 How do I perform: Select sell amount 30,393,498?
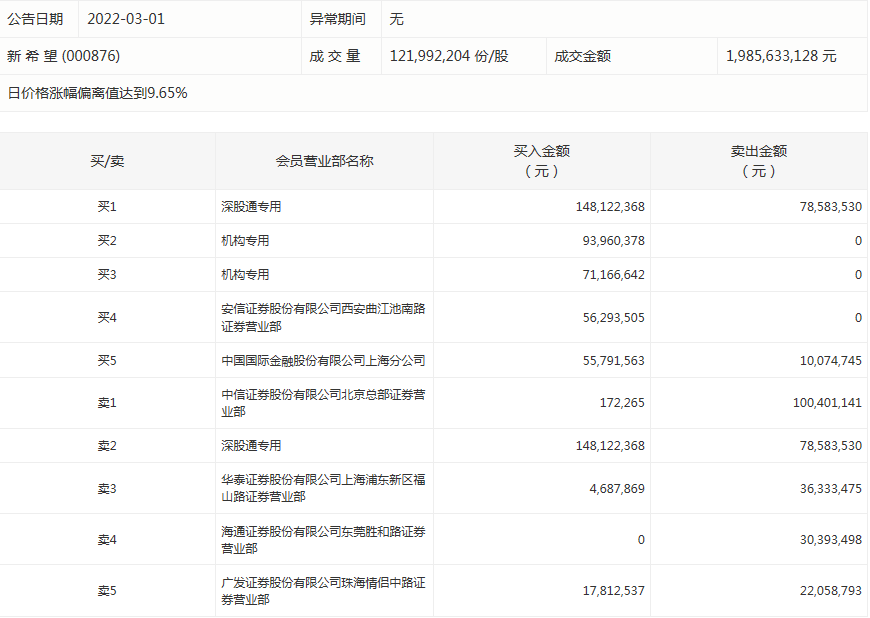tap(831, 540)
